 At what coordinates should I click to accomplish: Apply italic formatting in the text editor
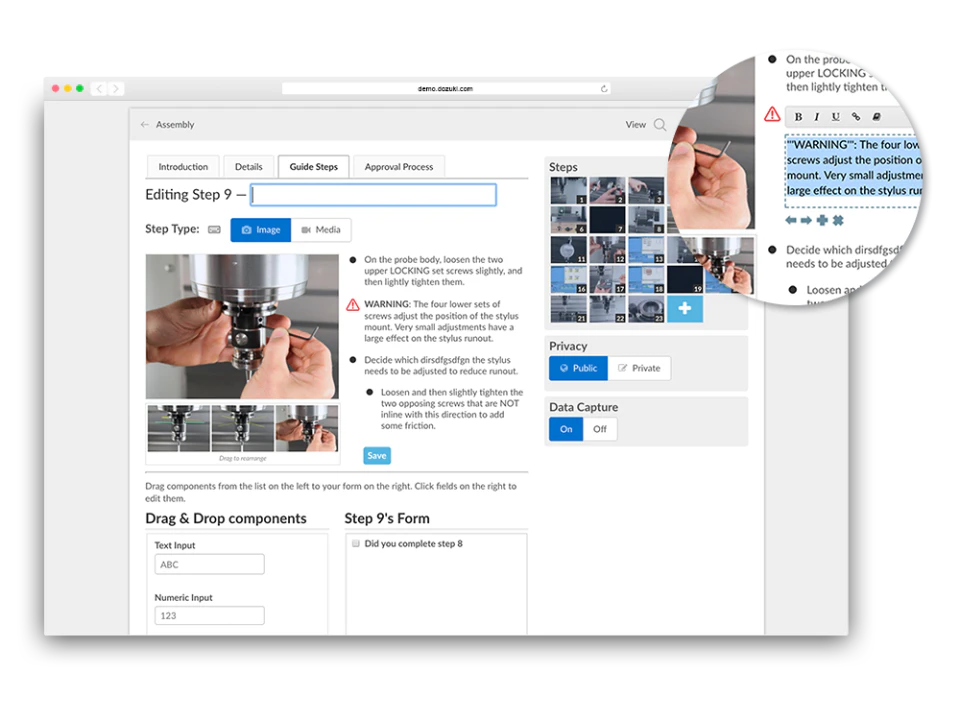pyautogui.click(x=817, y=117)
